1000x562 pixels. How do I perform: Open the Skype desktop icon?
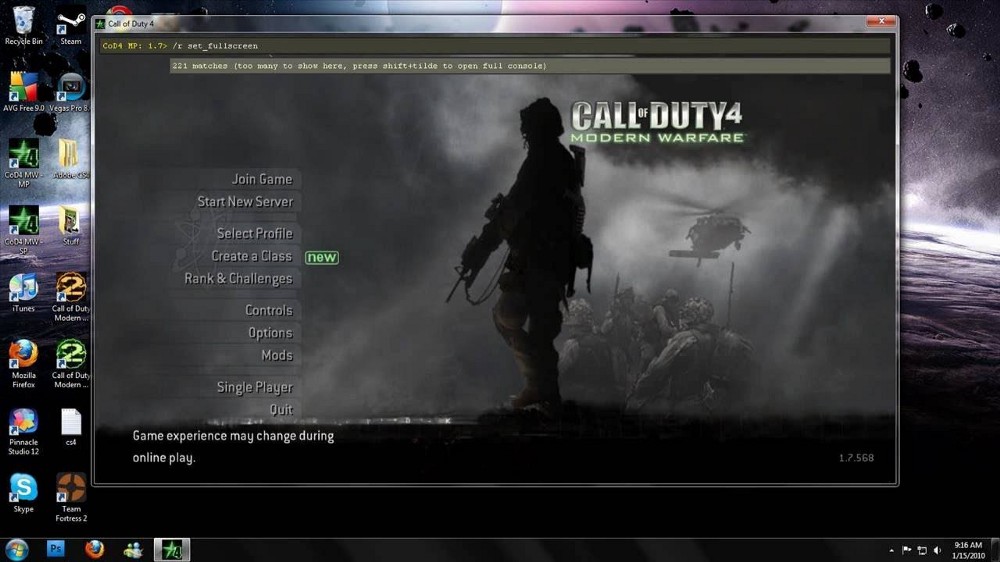[x=24, y=493]
